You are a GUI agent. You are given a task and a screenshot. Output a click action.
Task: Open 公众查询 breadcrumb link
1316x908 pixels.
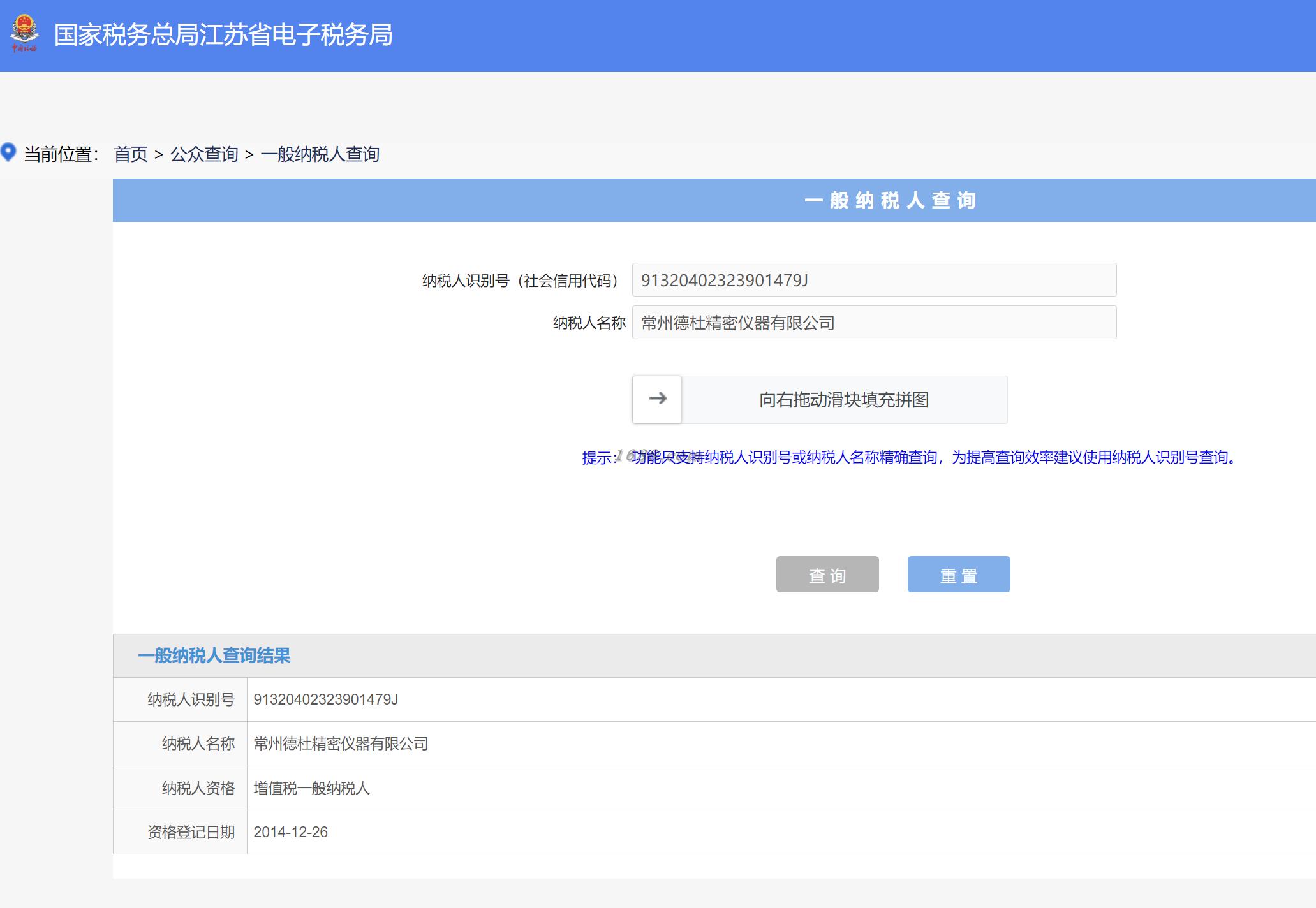[x=204, y=154]
